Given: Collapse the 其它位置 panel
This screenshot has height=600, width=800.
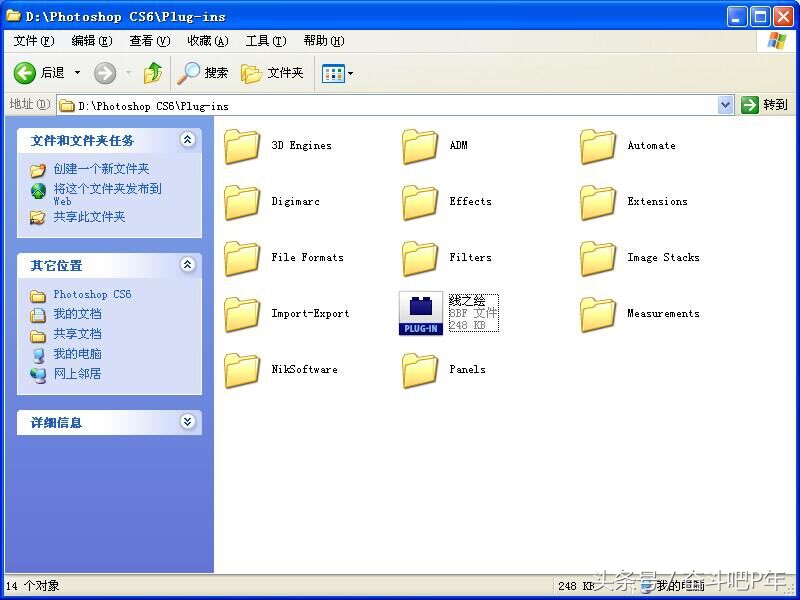Looking at the screenshot, I should [187, 265].
